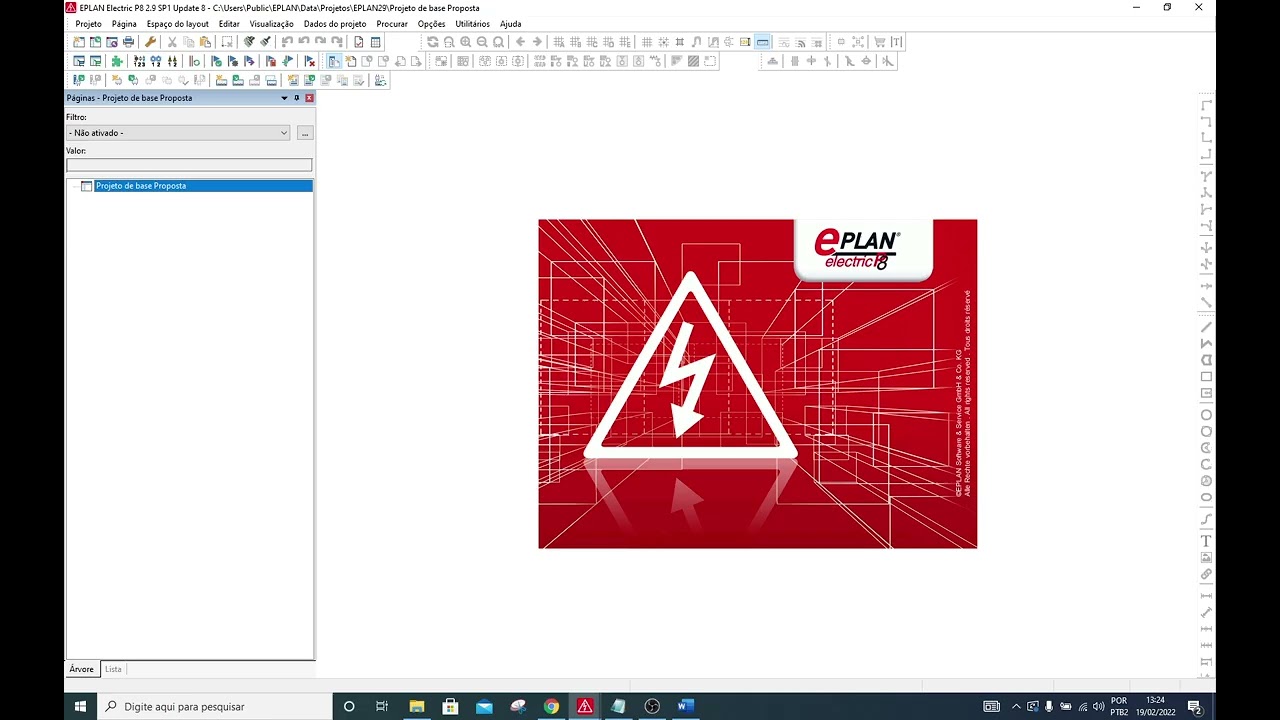This screenshot has height=720, width=1280.
Task: Select the Line tool in right toolbar
Action: pos(1206,327)
